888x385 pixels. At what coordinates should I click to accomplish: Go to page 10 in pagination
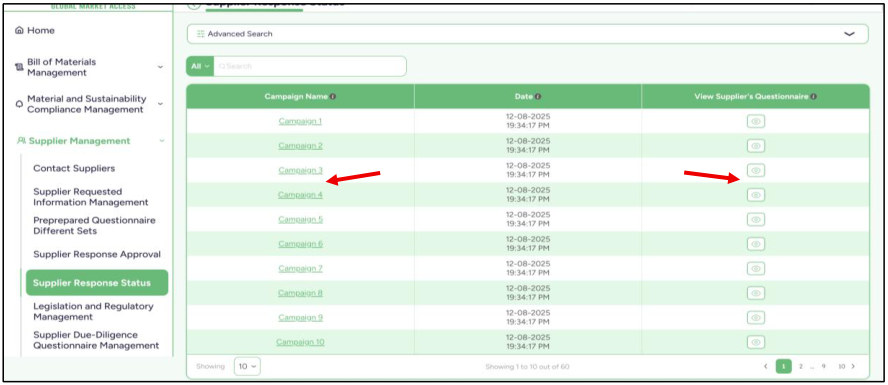click(841, 366)
